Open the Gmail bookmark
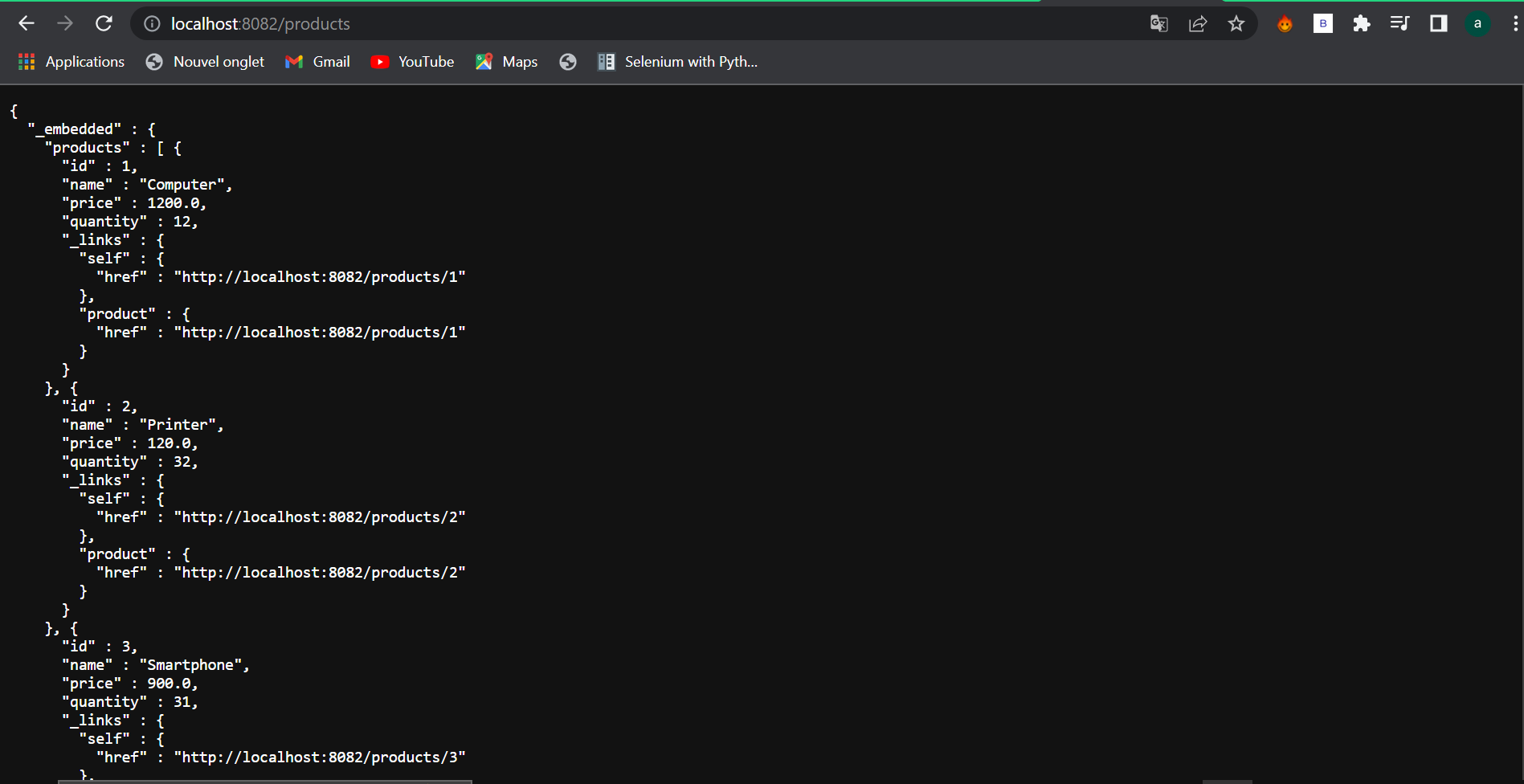1524x784 pixels. pos(317,61)
